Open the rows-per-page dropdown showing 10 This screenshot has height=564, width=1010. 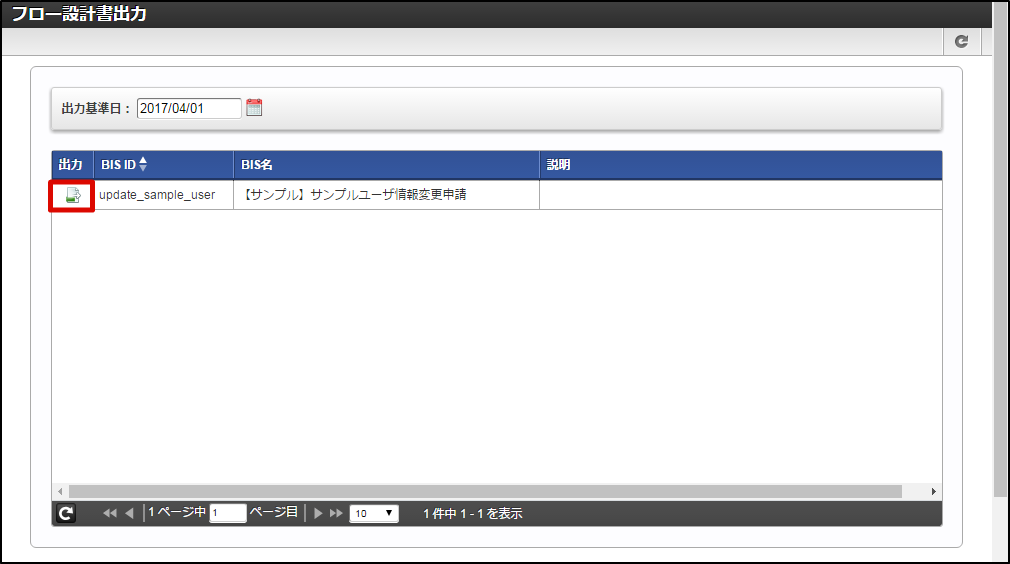click(x=374, y=513)
